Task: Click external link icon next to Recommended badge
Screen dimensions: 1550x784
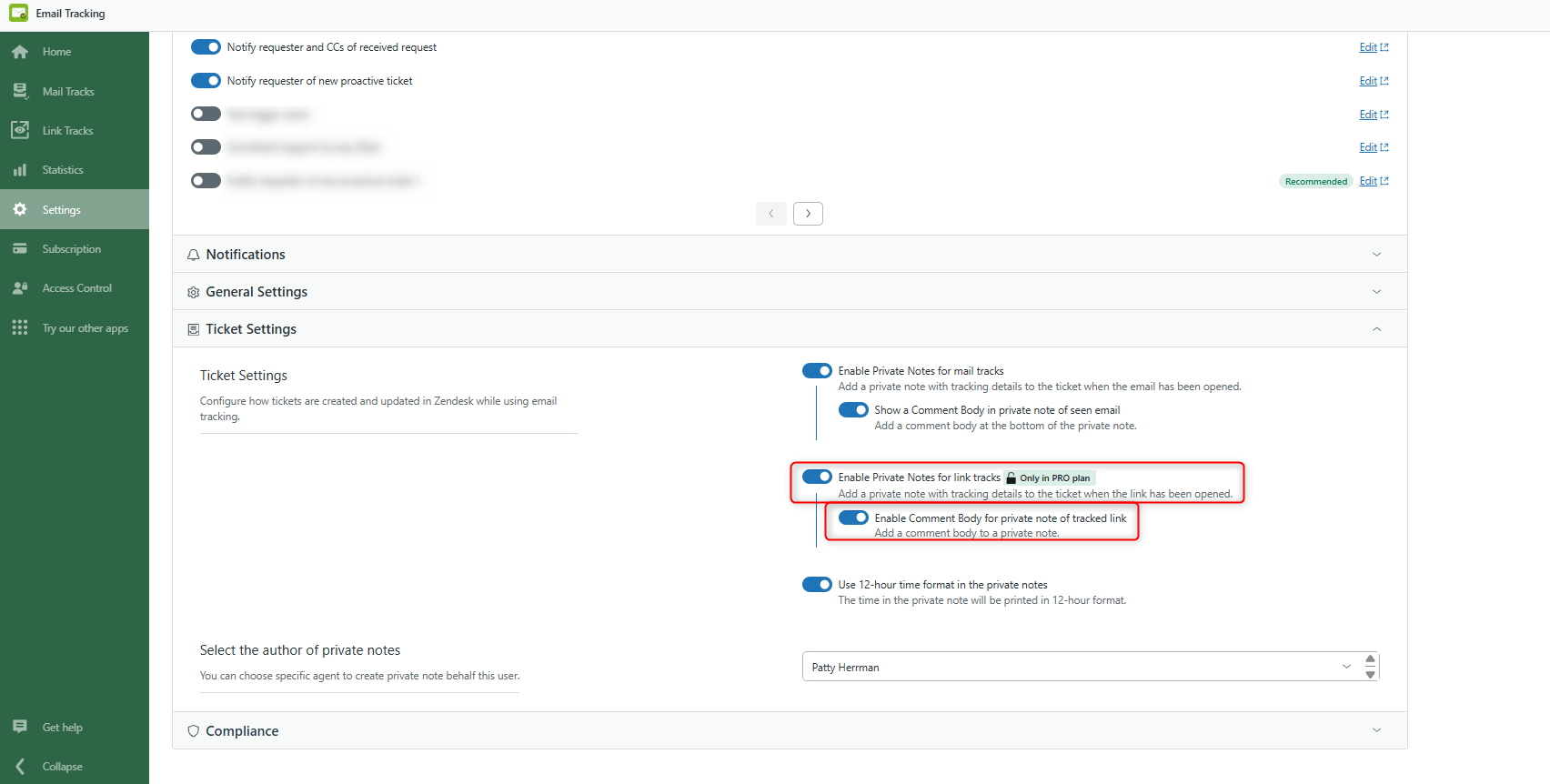Action: tap(1384, 181)
